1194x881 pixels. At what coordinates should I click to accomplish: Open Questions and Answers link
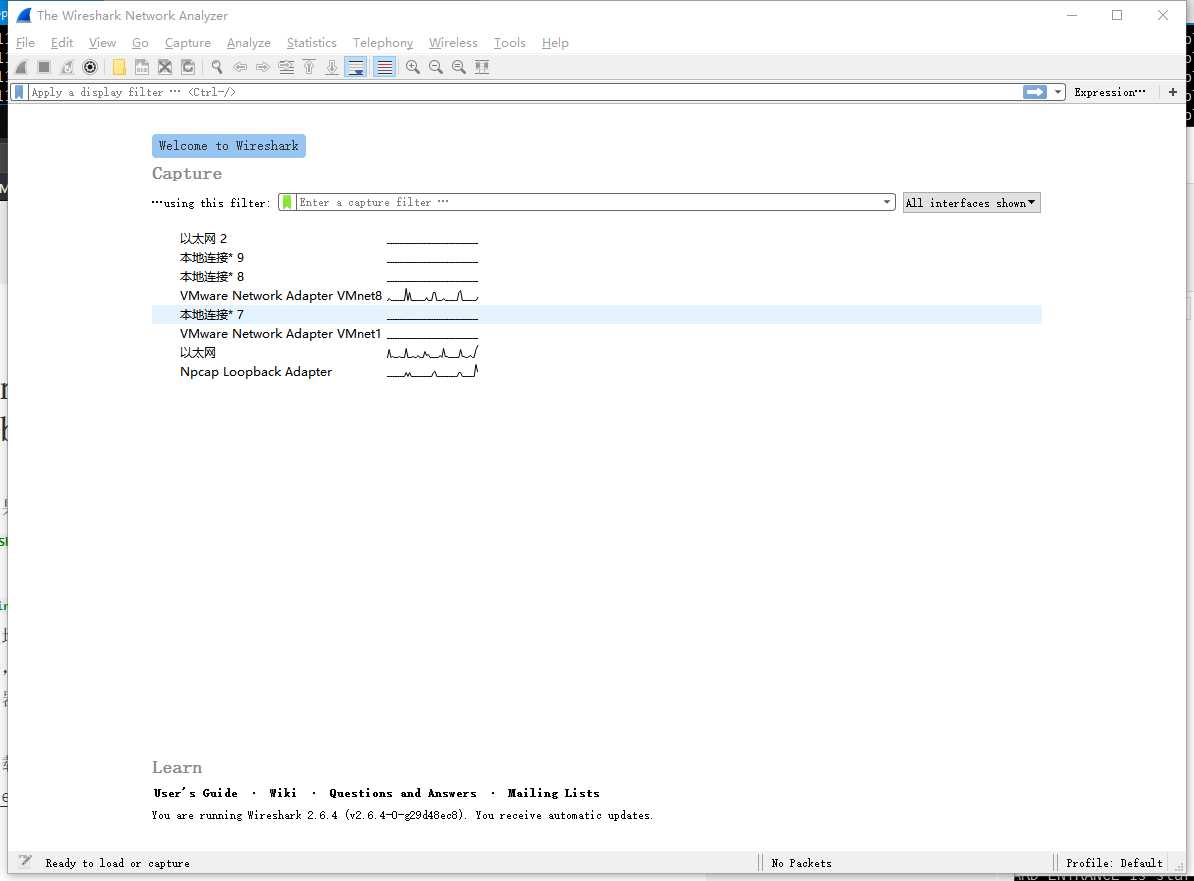tap(403, 793)
